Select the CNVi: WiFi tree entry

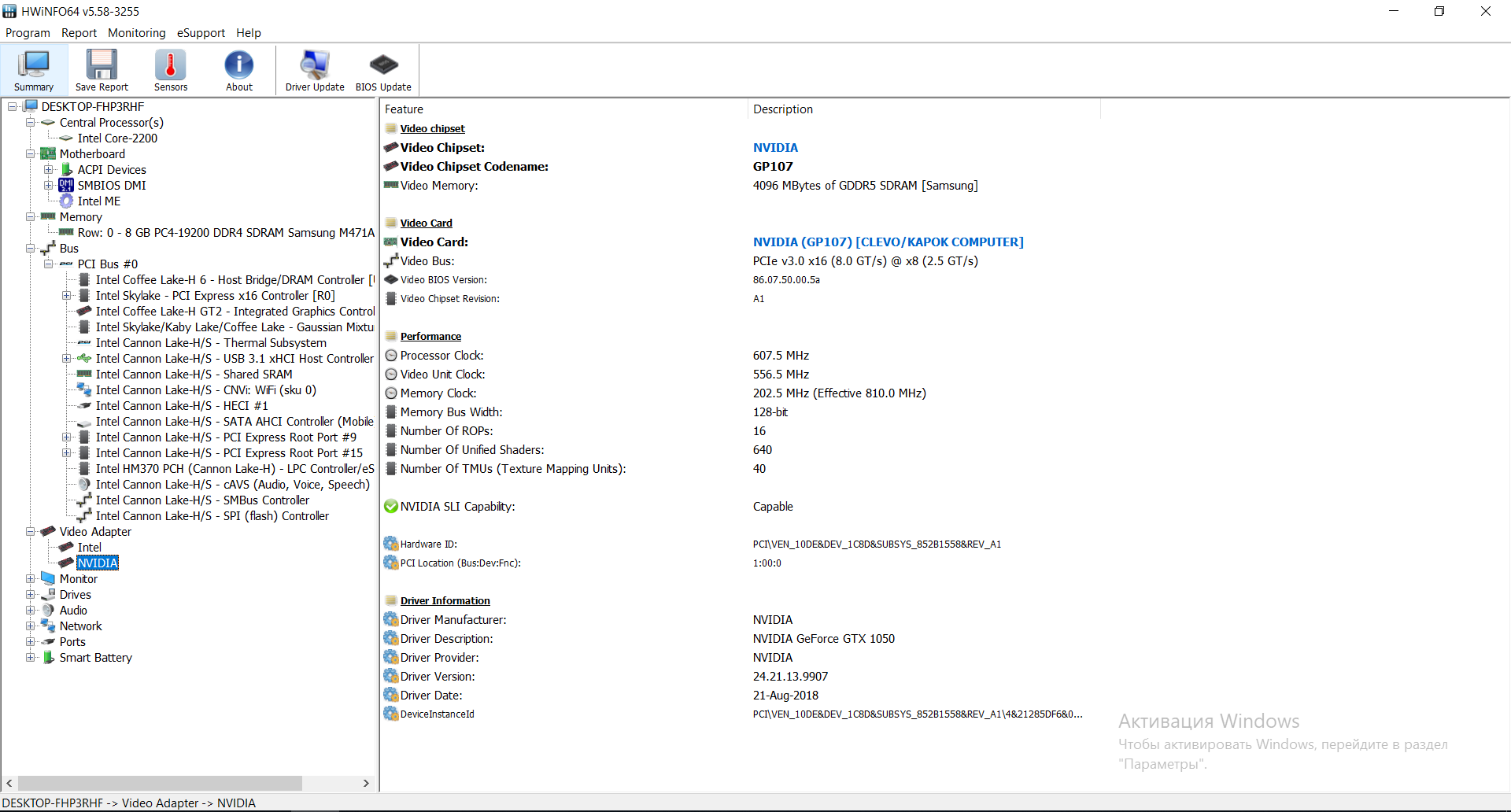click(x=206, y=389)
